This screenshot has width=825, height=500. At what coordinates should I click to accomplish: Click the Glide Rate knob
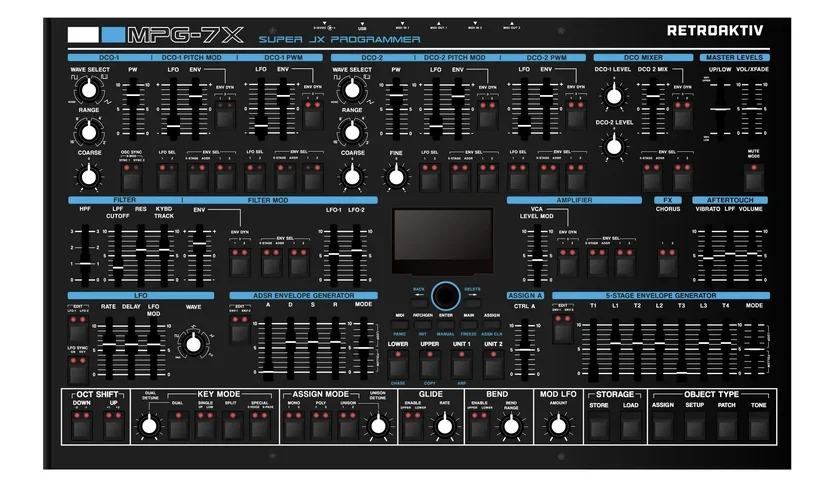click(x=445, y=426)
